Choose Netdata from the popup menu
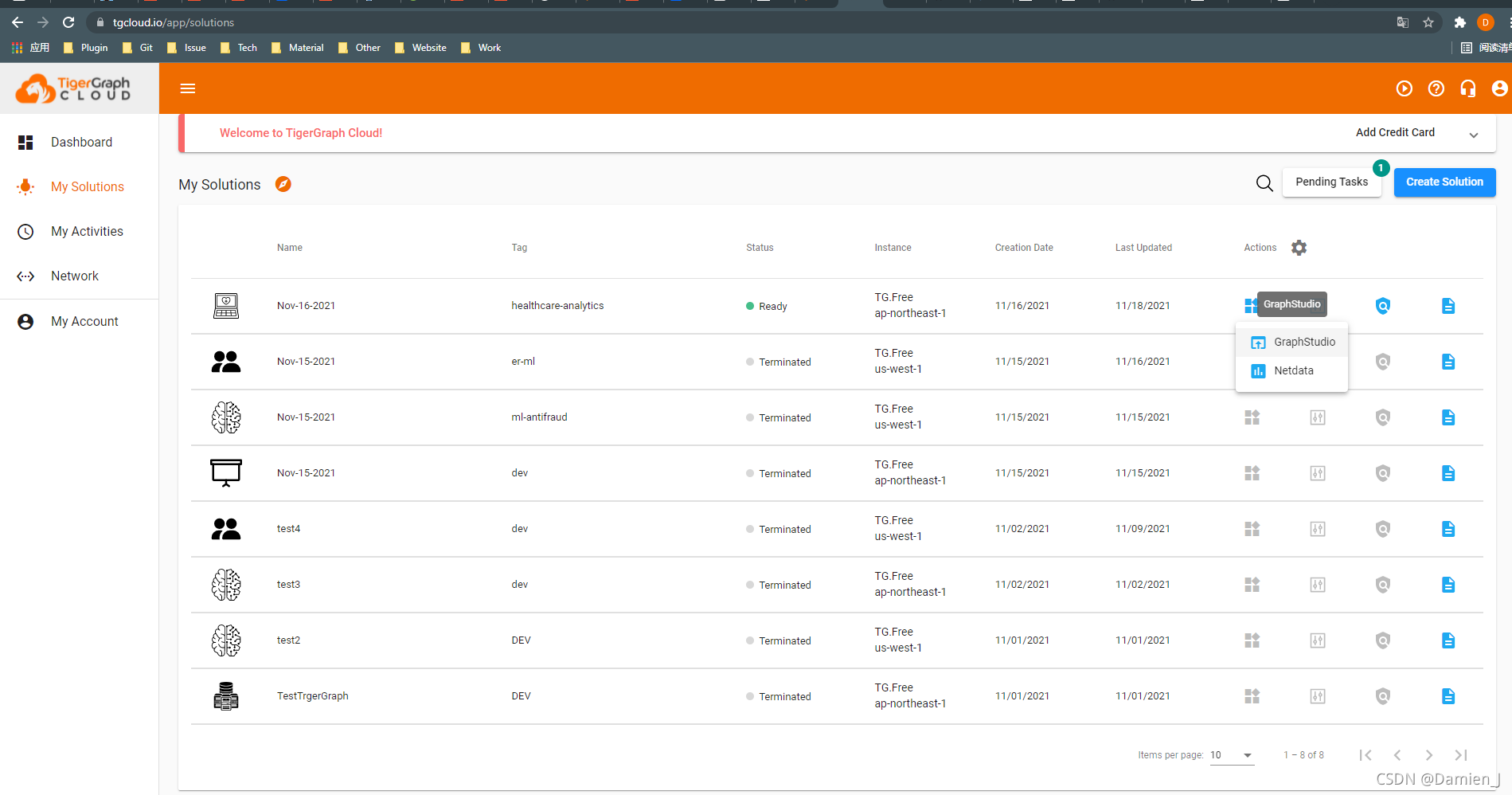The image size is (1512, 795). point(1291,370)
